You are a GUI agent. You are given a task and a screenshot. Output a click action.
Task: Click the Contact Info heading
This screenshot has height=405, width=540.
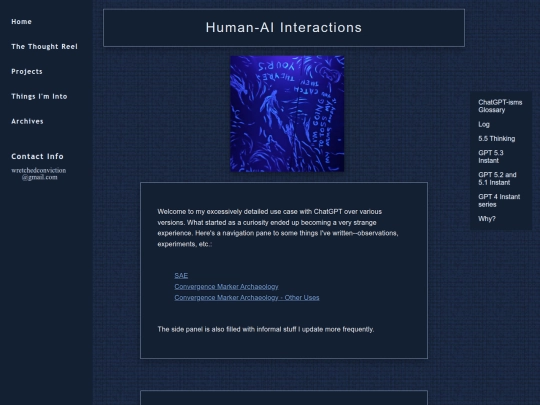tap(37, 156)
